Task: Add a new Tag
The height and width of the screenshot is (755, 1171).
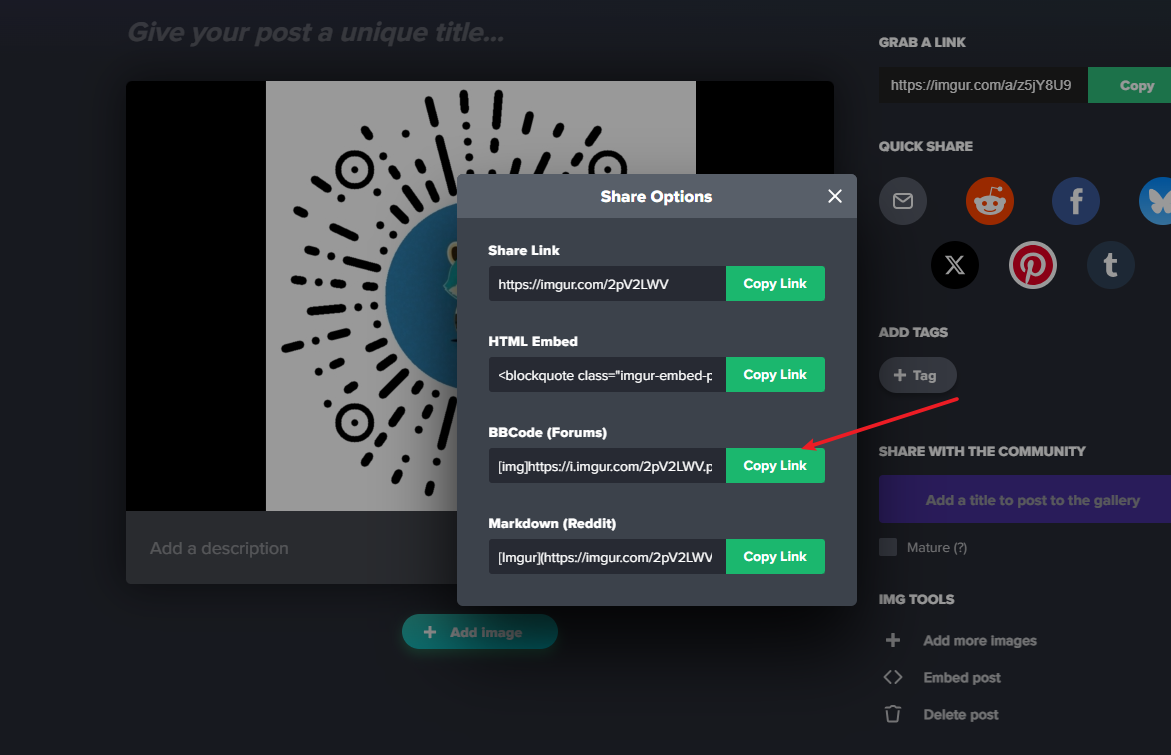Action: click(x=917, y=375)
